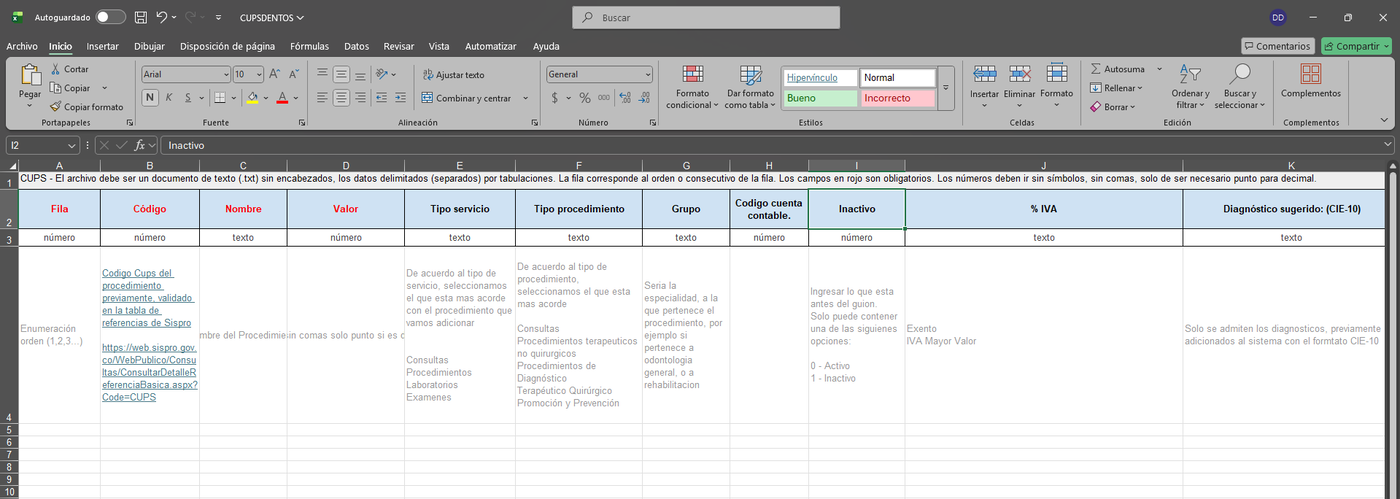Click Copiar formato paintbrush
Viewport: 1400px width, 499px height.
click(x=86, y=106)
